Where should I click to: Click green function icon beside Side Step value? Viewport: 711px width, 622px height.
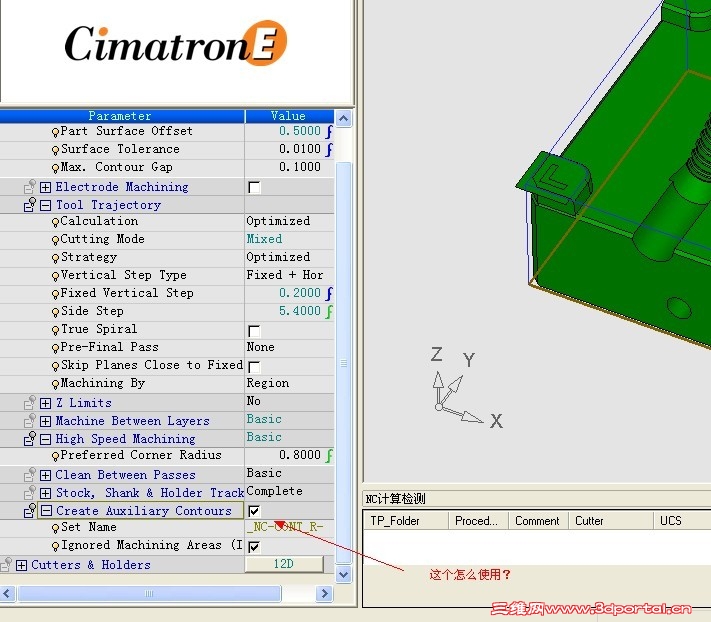(x=329, y=311)
